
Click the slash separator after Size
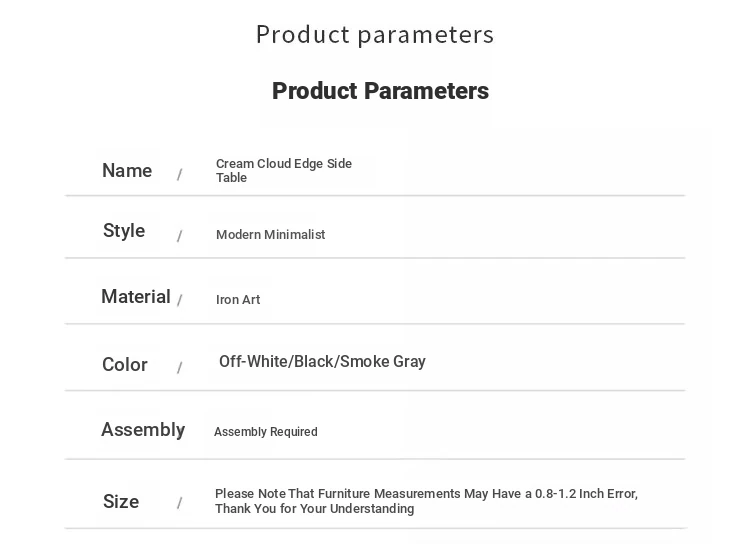tap(179, 503)
